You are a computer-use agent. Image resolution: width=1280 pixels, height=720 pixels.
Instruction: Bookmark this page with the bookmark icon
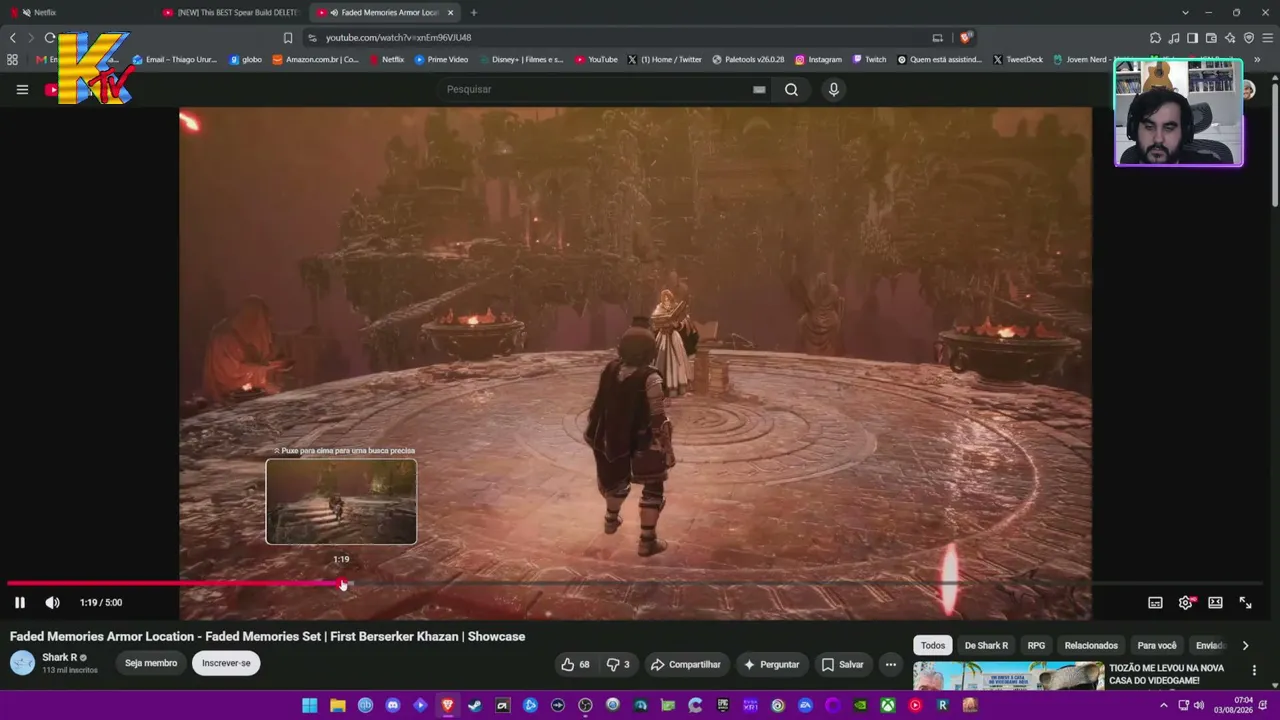pos(288,38)
